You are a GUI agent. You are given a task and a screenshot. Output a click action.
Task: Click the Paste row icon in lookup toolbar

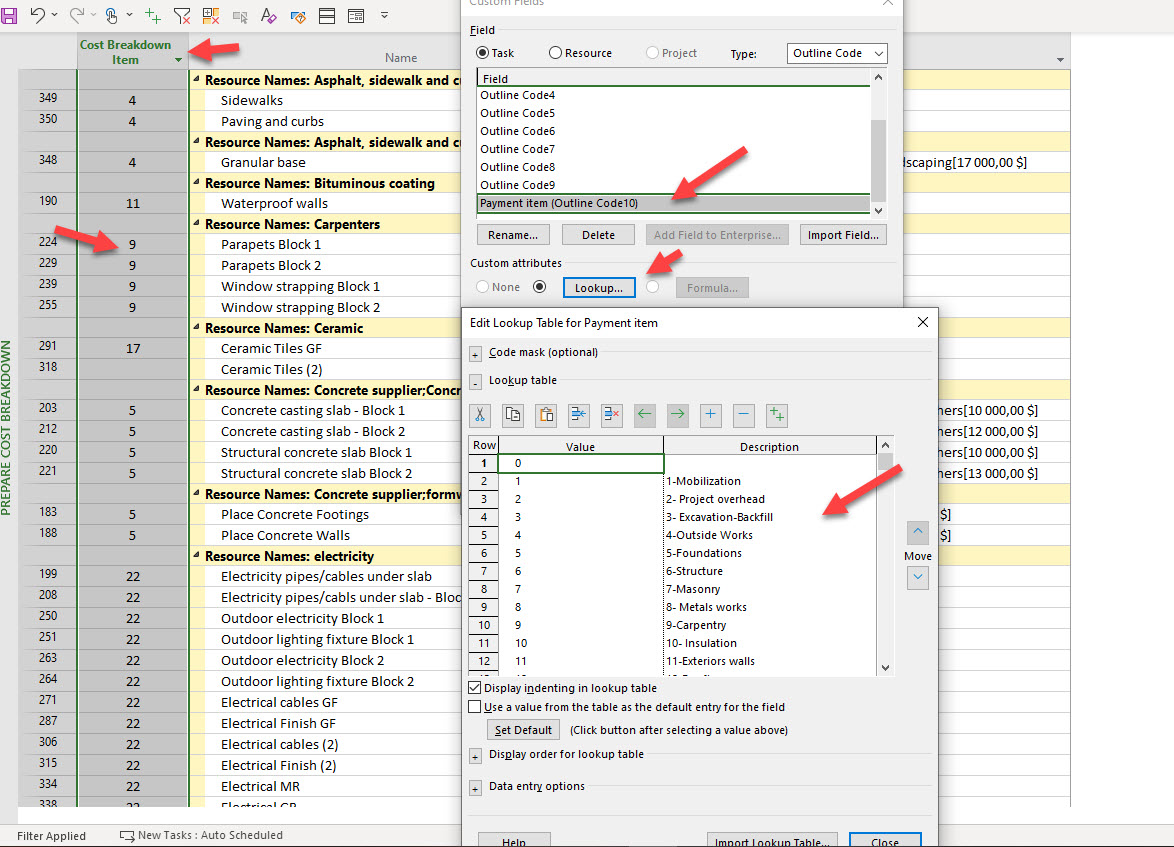coord(546,415)
